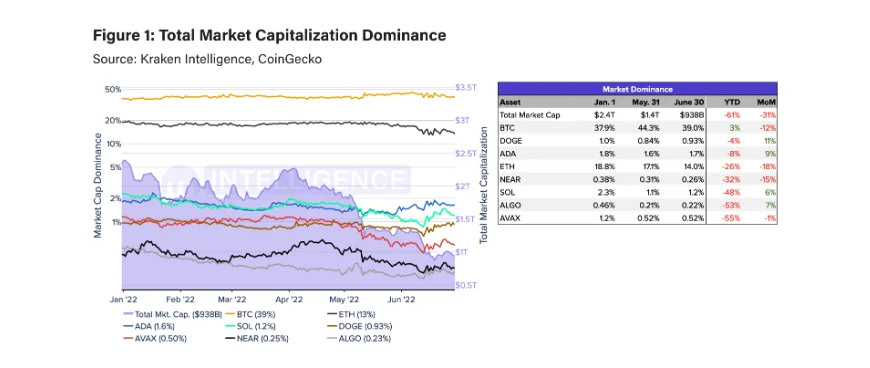The image size is (870, 368).
Task: Select the ETH row in the table
Action: coord(638,167)
